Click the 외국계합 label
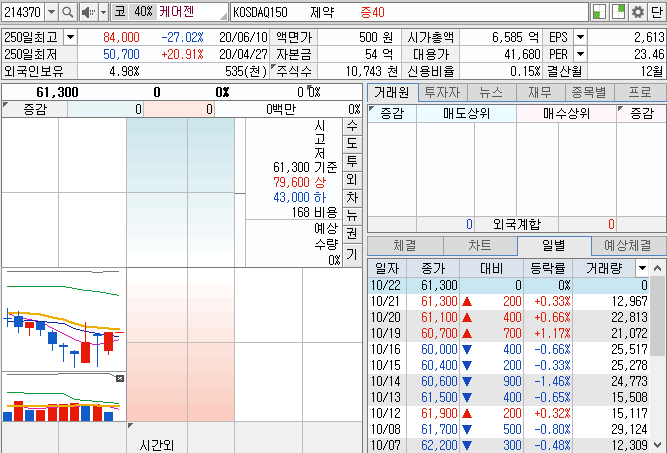 pyautogui.click(x=516, y=224)
